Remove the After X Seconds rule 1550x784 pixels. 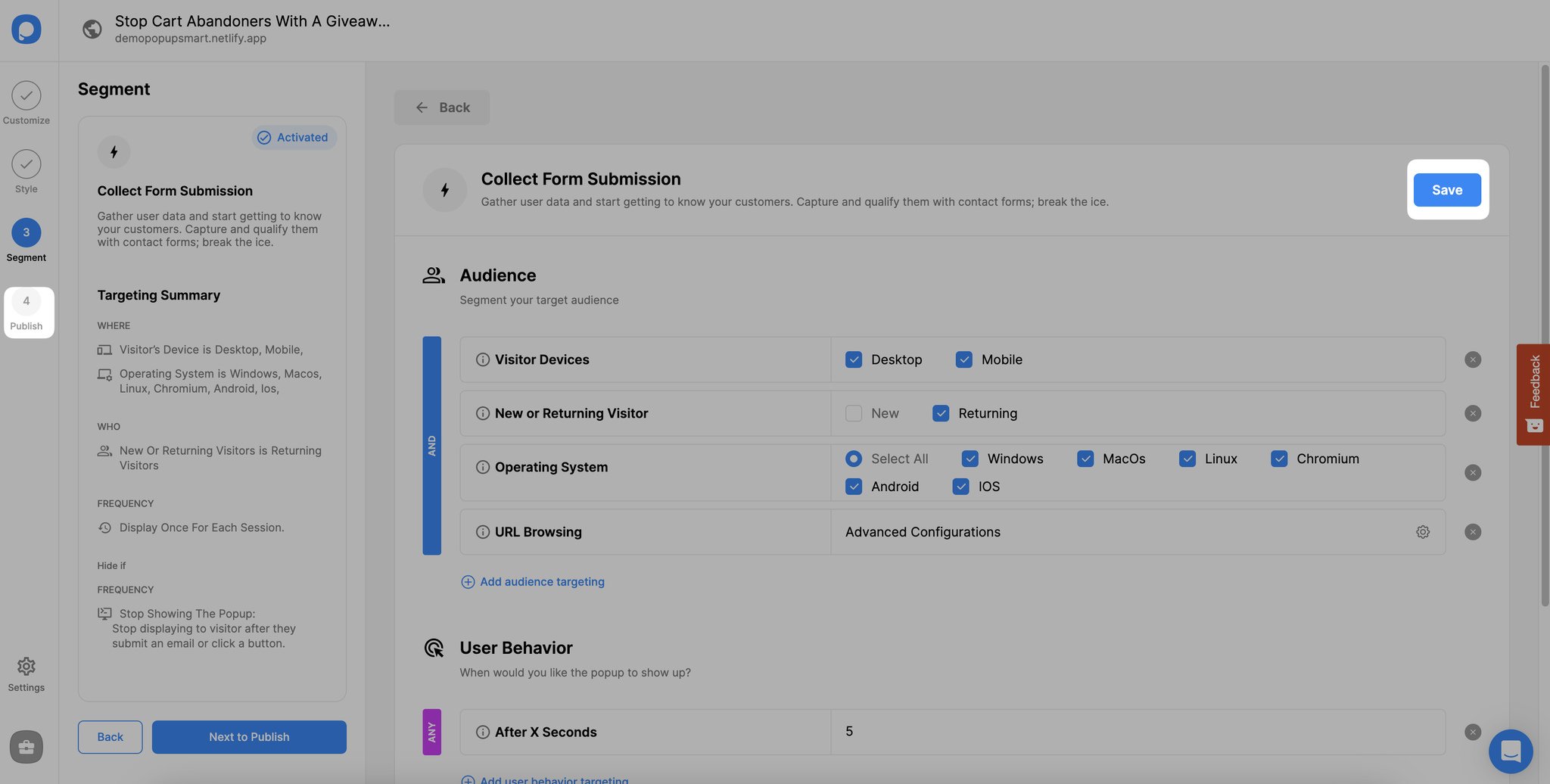click(x=1473, y=732)
